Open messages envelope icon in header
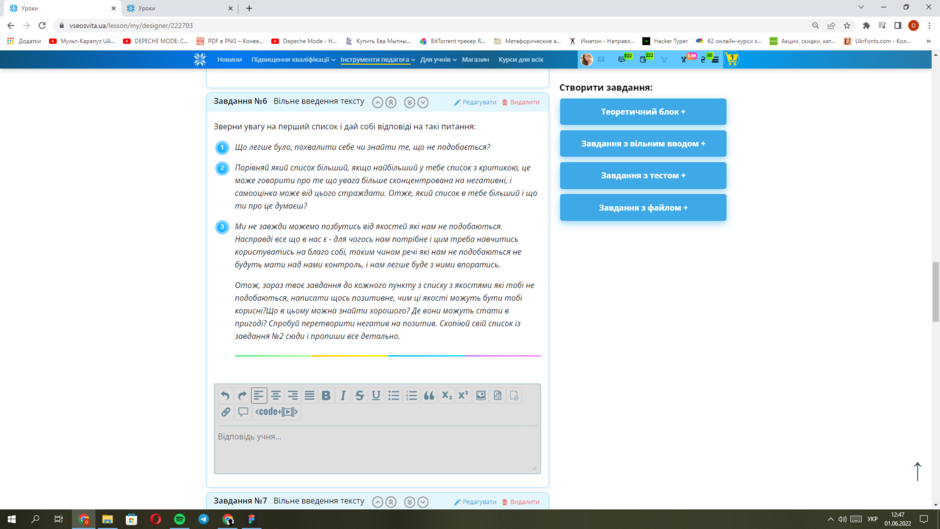The width and height of the screenshot is (940, 529). tap(601, 59)
